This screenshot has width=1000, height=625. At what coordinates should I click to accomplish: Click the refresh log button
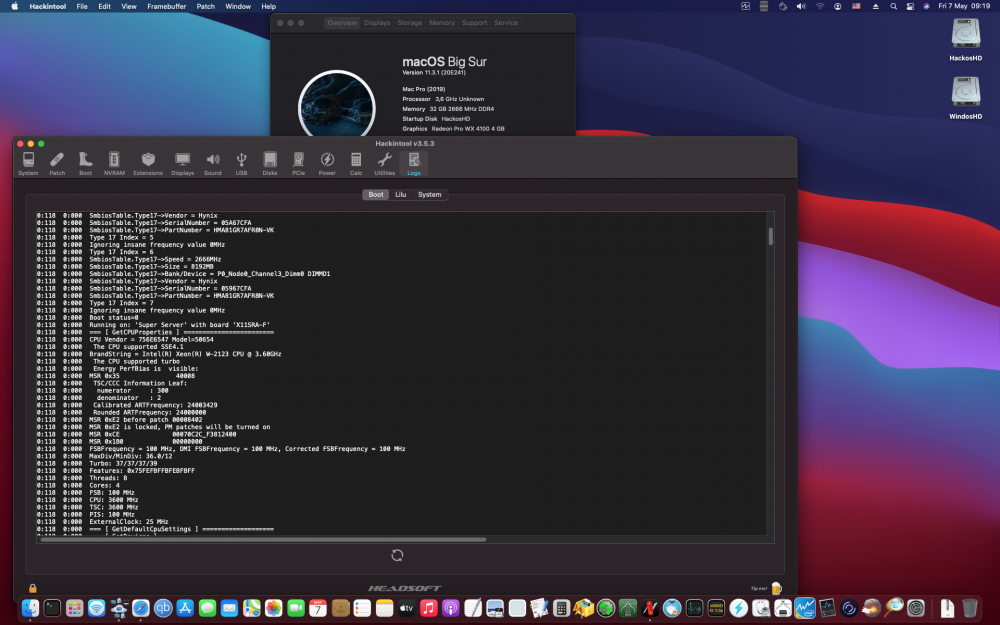[397, 555]
